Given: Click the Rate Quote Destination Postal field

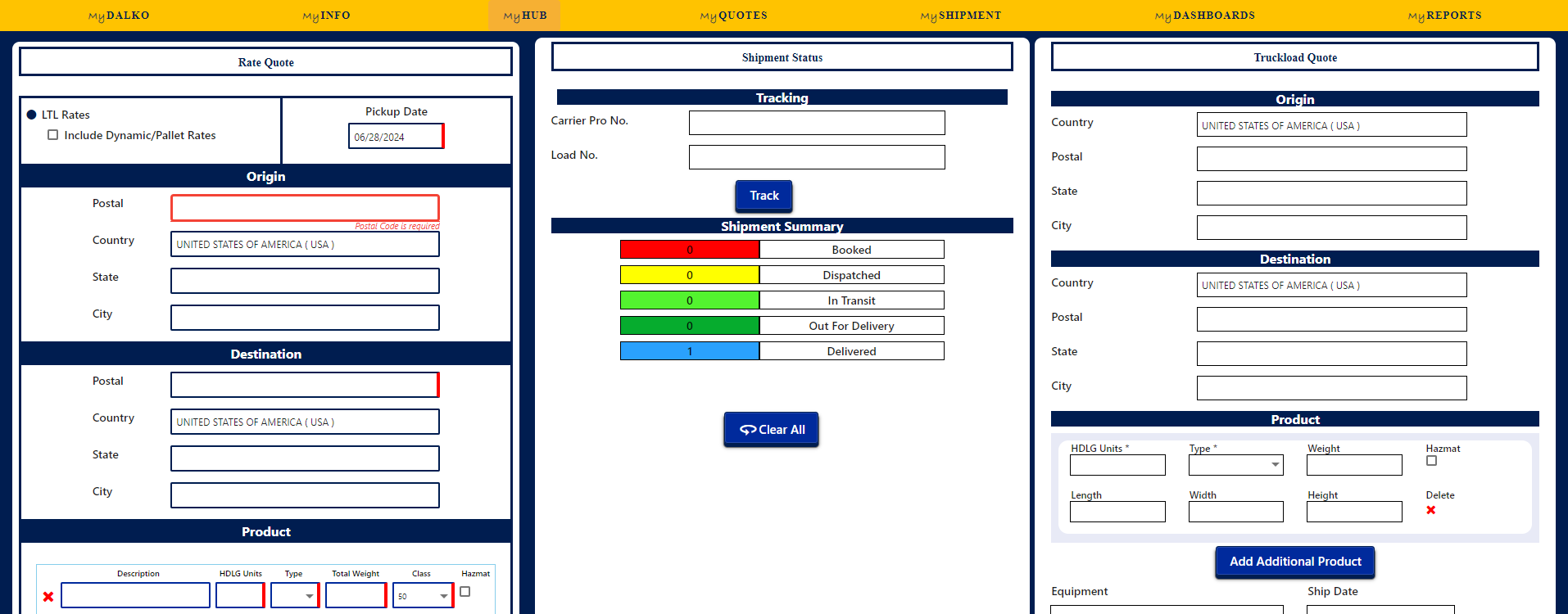Looking at the screenshot, I should (x=305, y=385).
